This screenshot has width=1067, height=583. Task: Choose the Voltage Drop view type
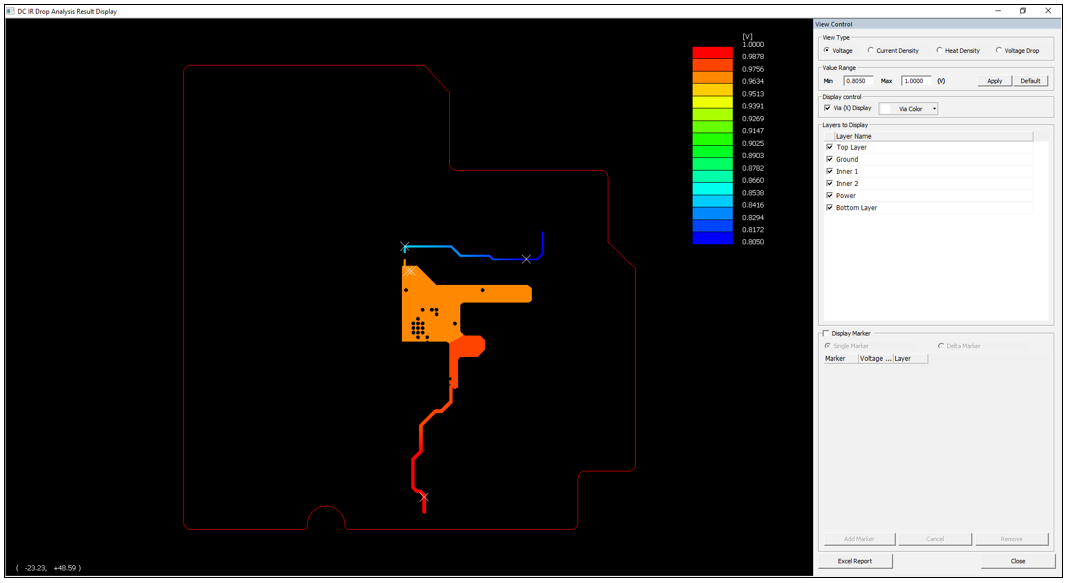tap(999, 50)
